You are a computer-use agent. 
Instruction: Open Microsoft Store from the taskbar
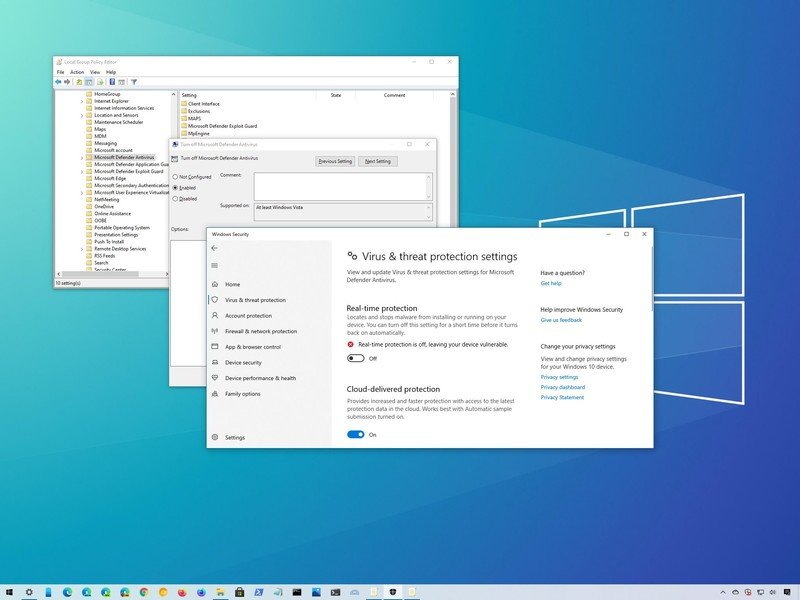pyautogui.click(x=239, y=592)
